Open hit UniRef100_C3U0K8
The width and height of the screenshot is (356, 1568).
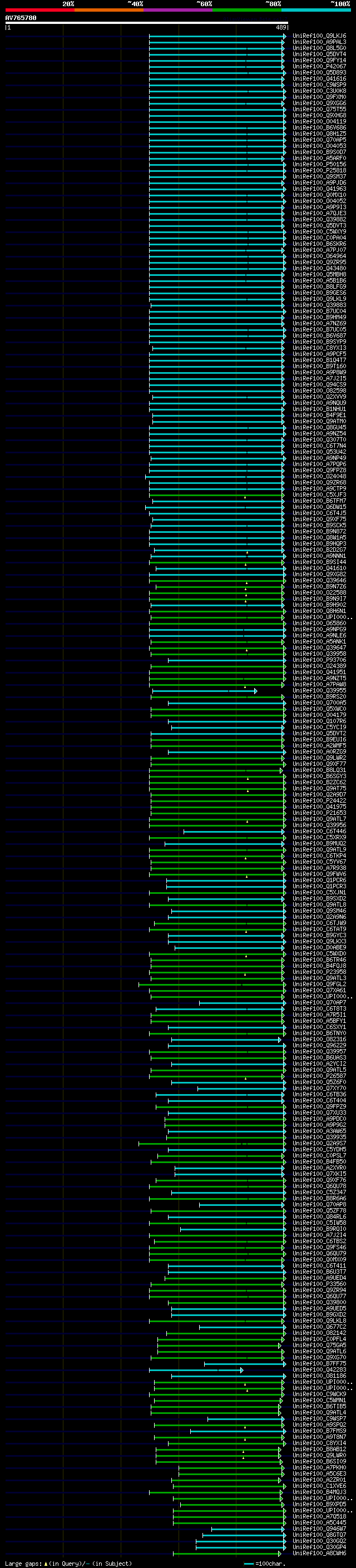click(x=319, y=91)
